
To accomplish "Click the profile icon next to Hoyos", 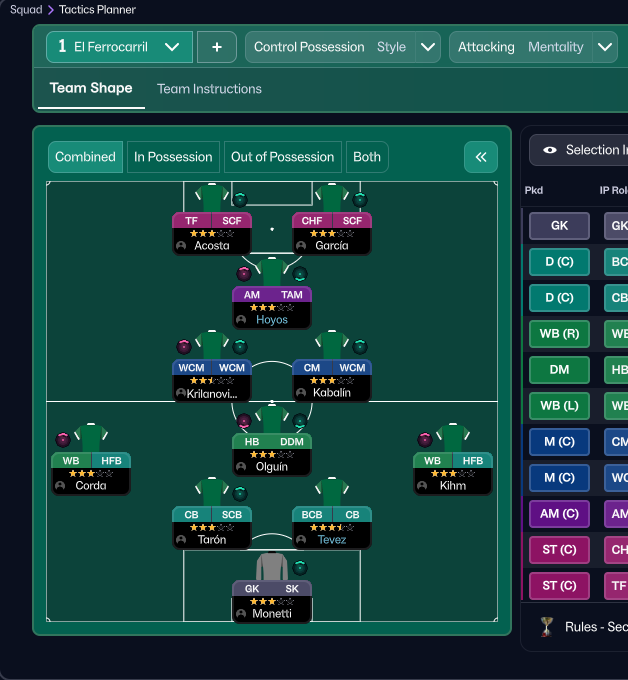I will [x=241, y=320].
